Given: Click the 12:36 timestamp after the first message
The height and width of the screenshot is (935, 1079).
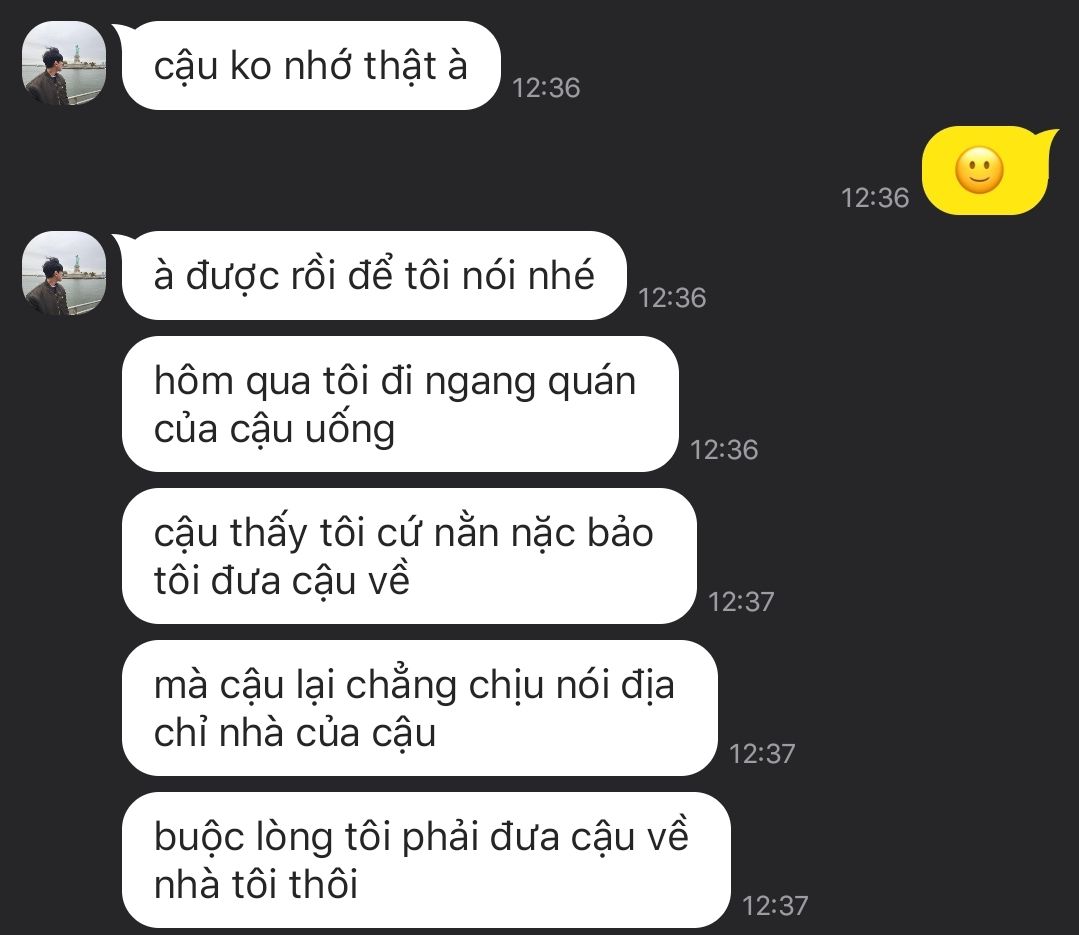Looking at the screenshot, I should [x=546, y=88].
